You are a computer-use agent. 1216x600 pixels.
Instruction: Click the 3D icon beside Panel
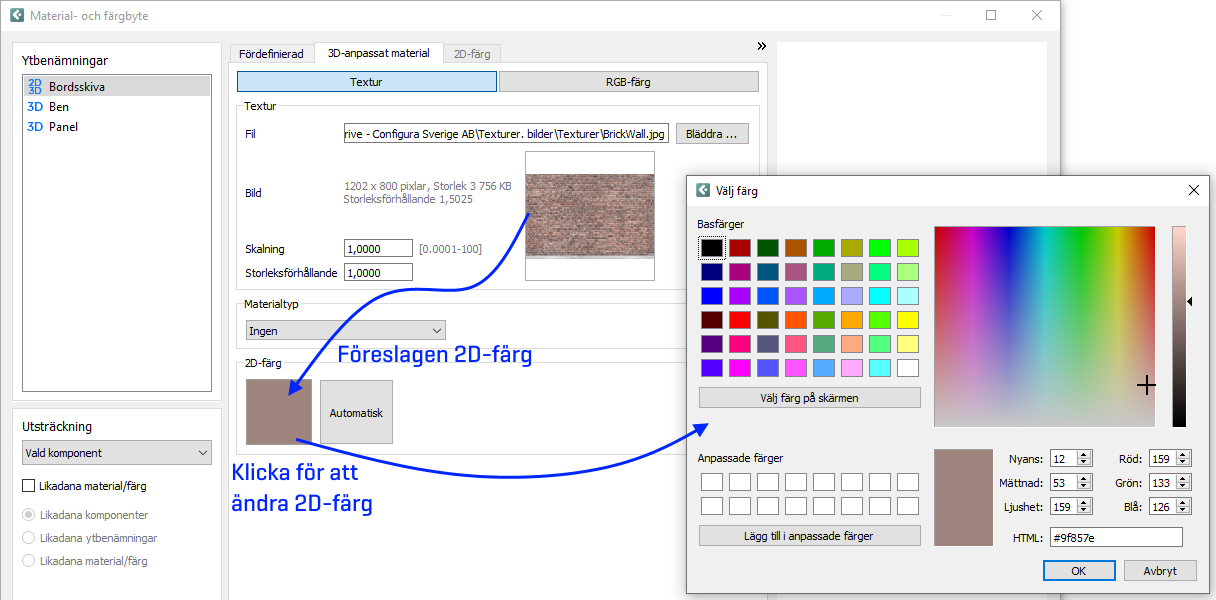coord(35,127)
